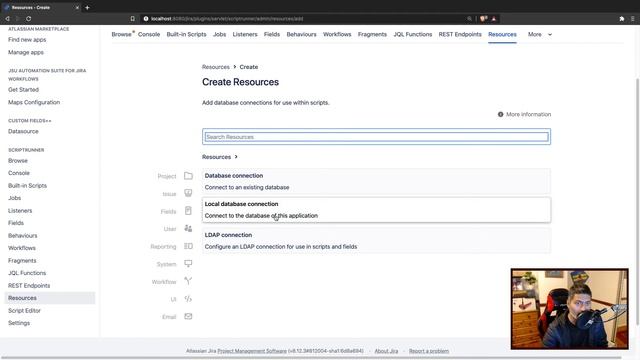The width and height of the screenshot is (640, 360).
Task: Open Script Editor in sidebar
Action: [x=24, y=311]
